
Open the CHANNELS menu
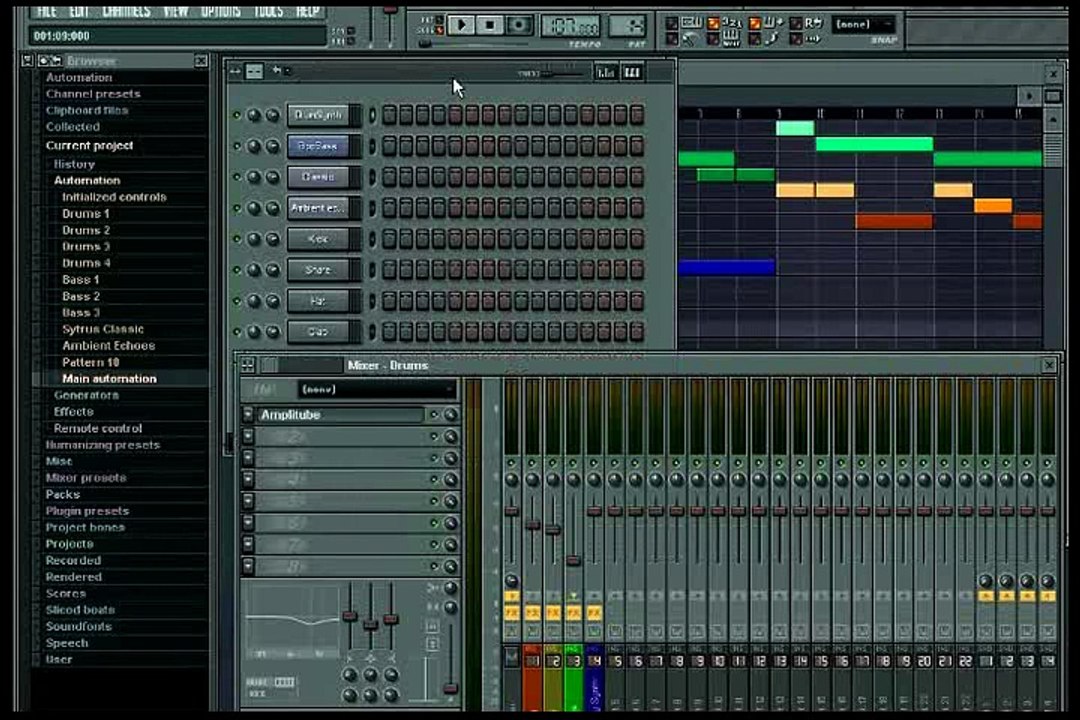[126, 11]
